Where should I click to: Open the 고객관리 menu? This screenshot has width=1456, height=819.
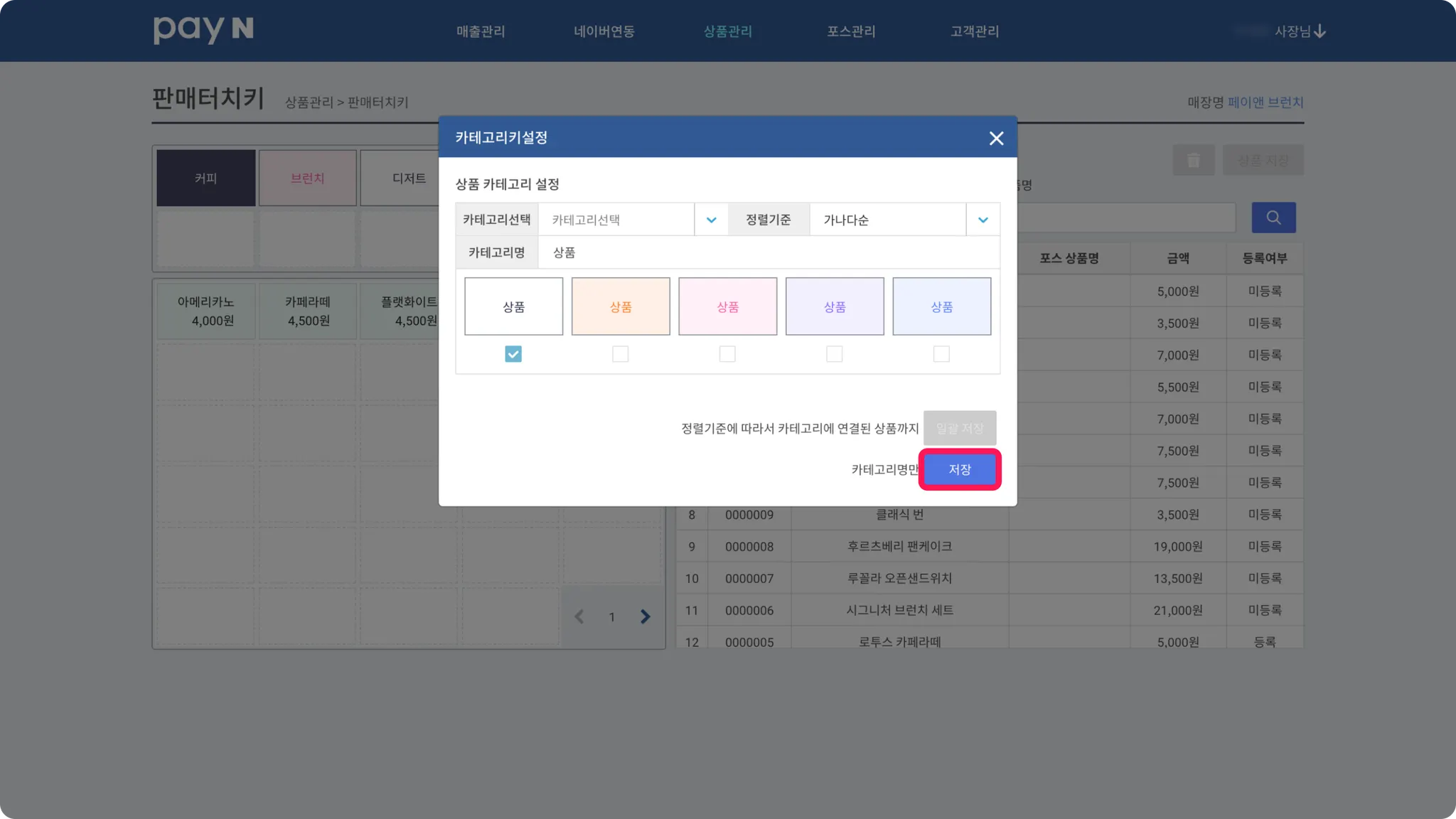[975, 31]
